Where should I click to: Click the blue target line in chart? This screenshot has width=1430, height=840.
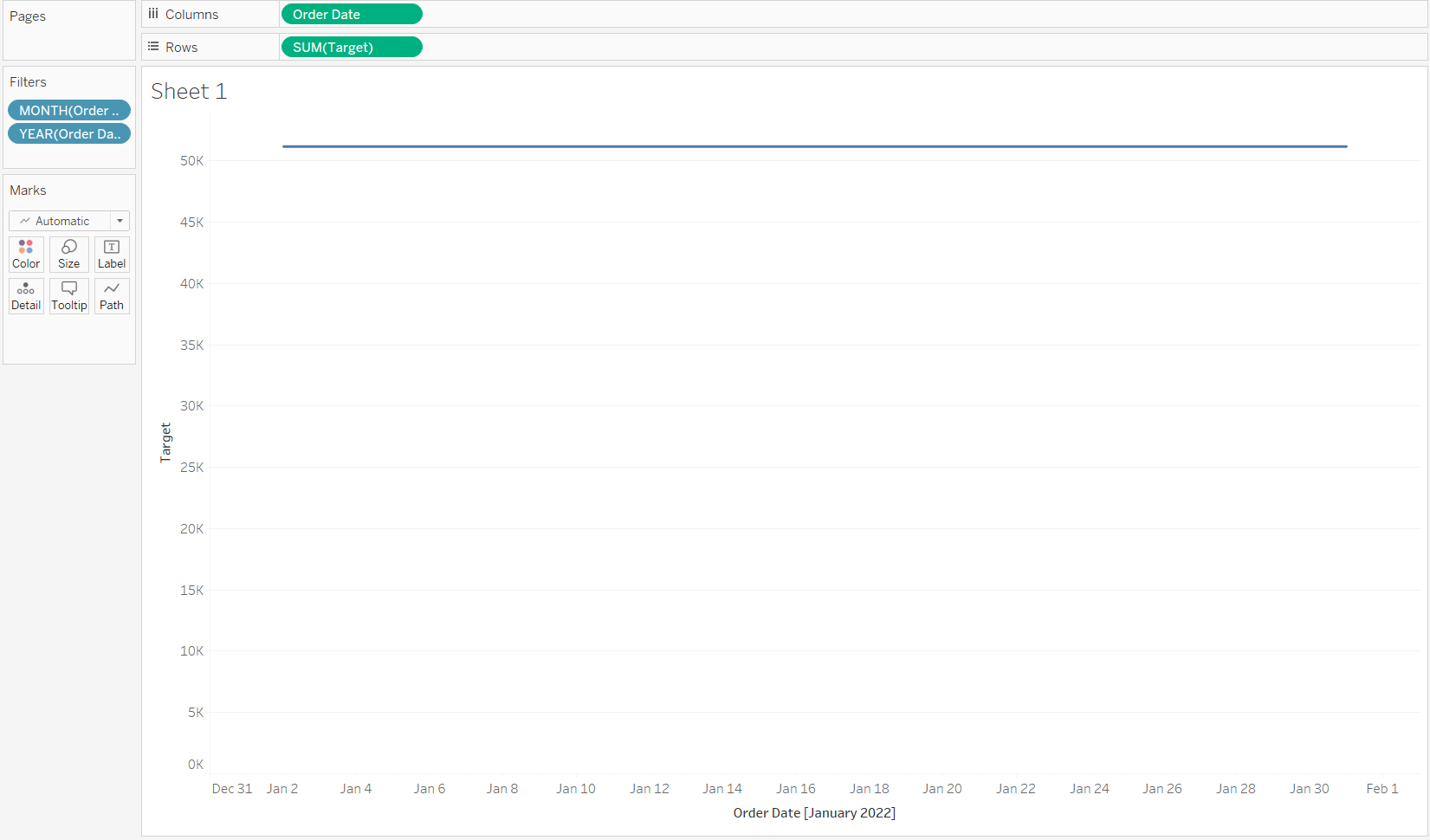coord(814,146)
